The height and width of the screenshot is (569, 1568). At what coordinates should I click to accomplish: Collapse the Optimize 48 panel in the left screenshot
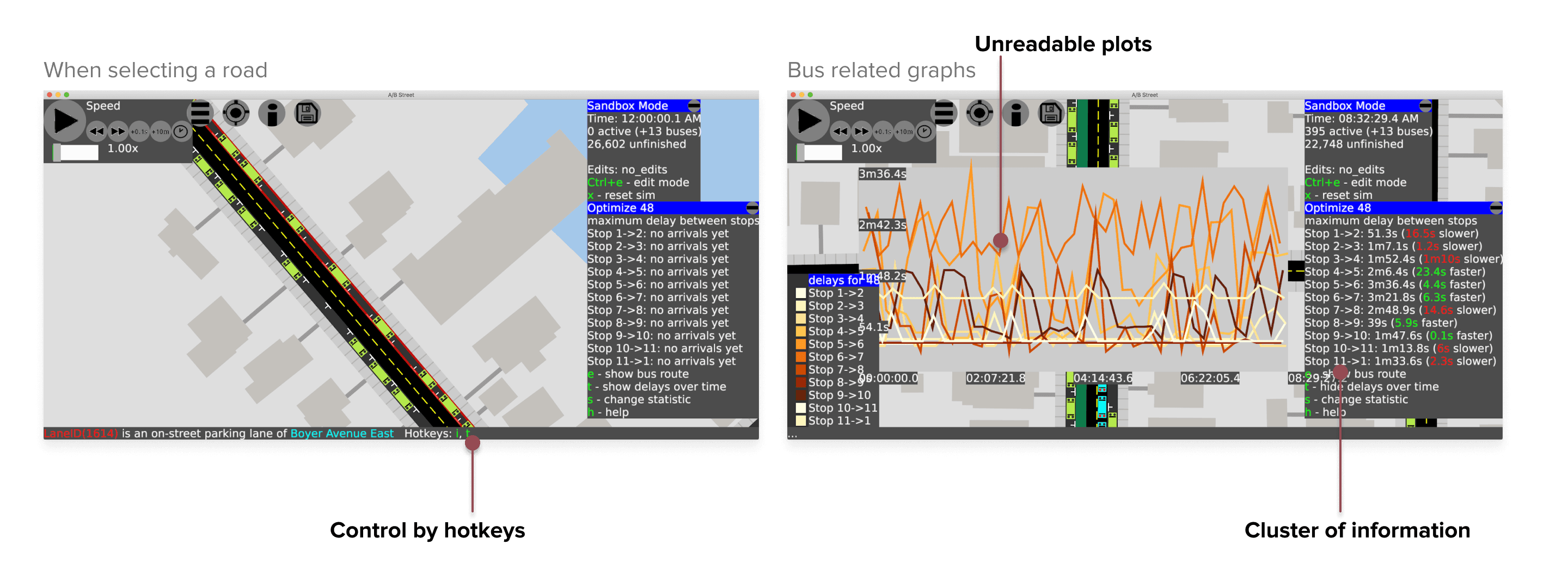[752, 208]
